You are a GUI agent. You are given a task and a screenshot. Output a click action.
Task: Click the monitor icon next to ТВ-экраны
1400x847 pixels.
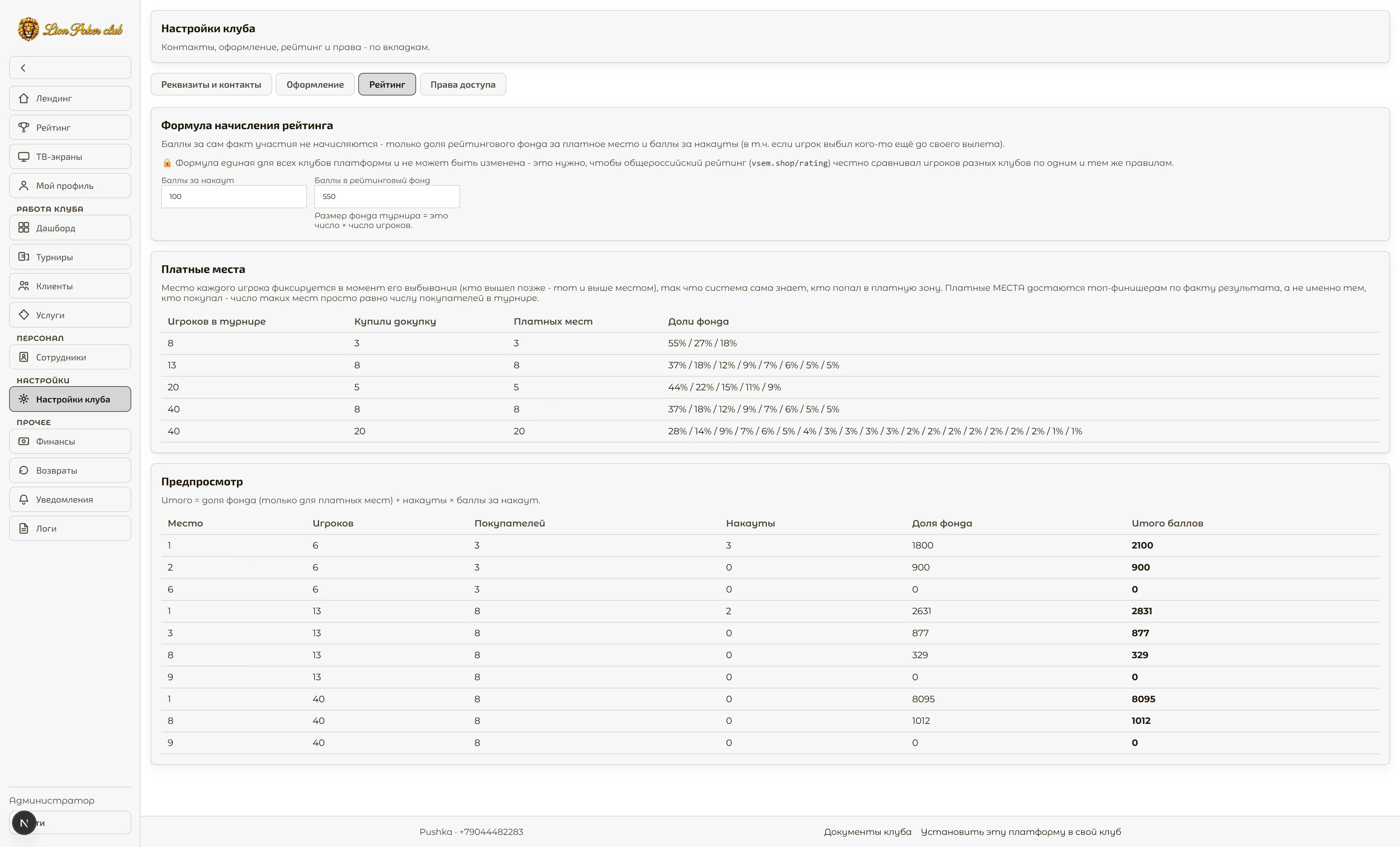click(x=23, y=156)
